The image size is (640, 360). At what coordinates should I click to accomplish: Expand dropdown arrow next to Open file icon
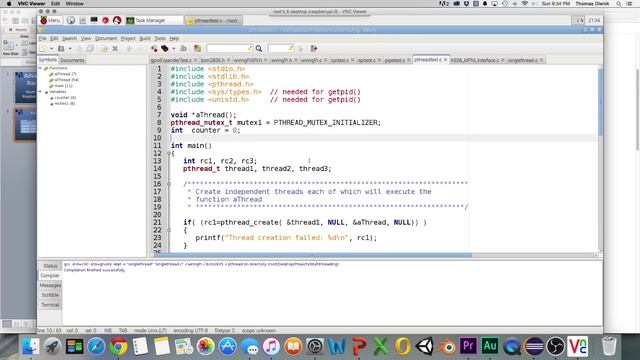pos(70,49)
